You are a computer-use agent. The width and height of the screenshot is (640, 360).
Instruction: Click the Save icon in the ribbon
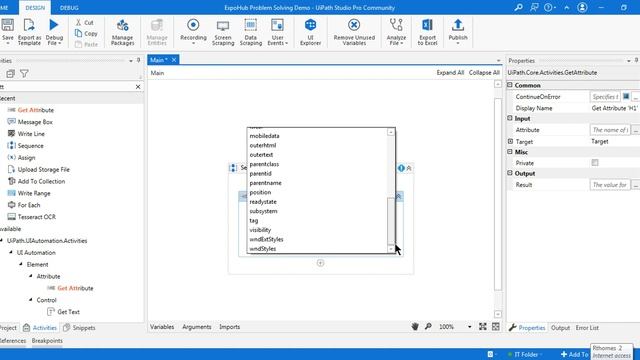[7, 25]
